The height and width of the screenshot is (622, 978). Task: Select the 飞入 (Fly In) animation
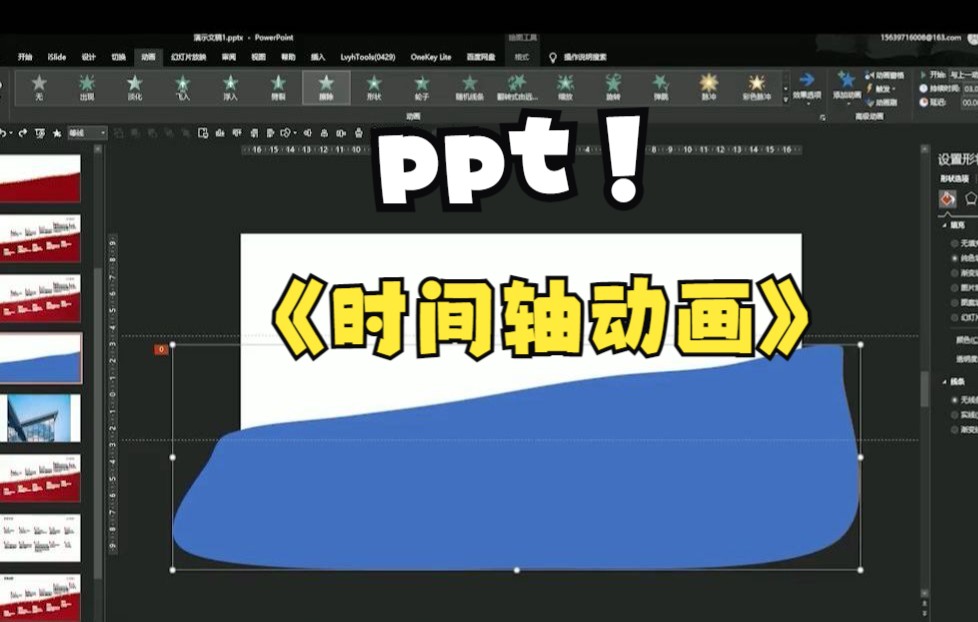click(181, 87)
